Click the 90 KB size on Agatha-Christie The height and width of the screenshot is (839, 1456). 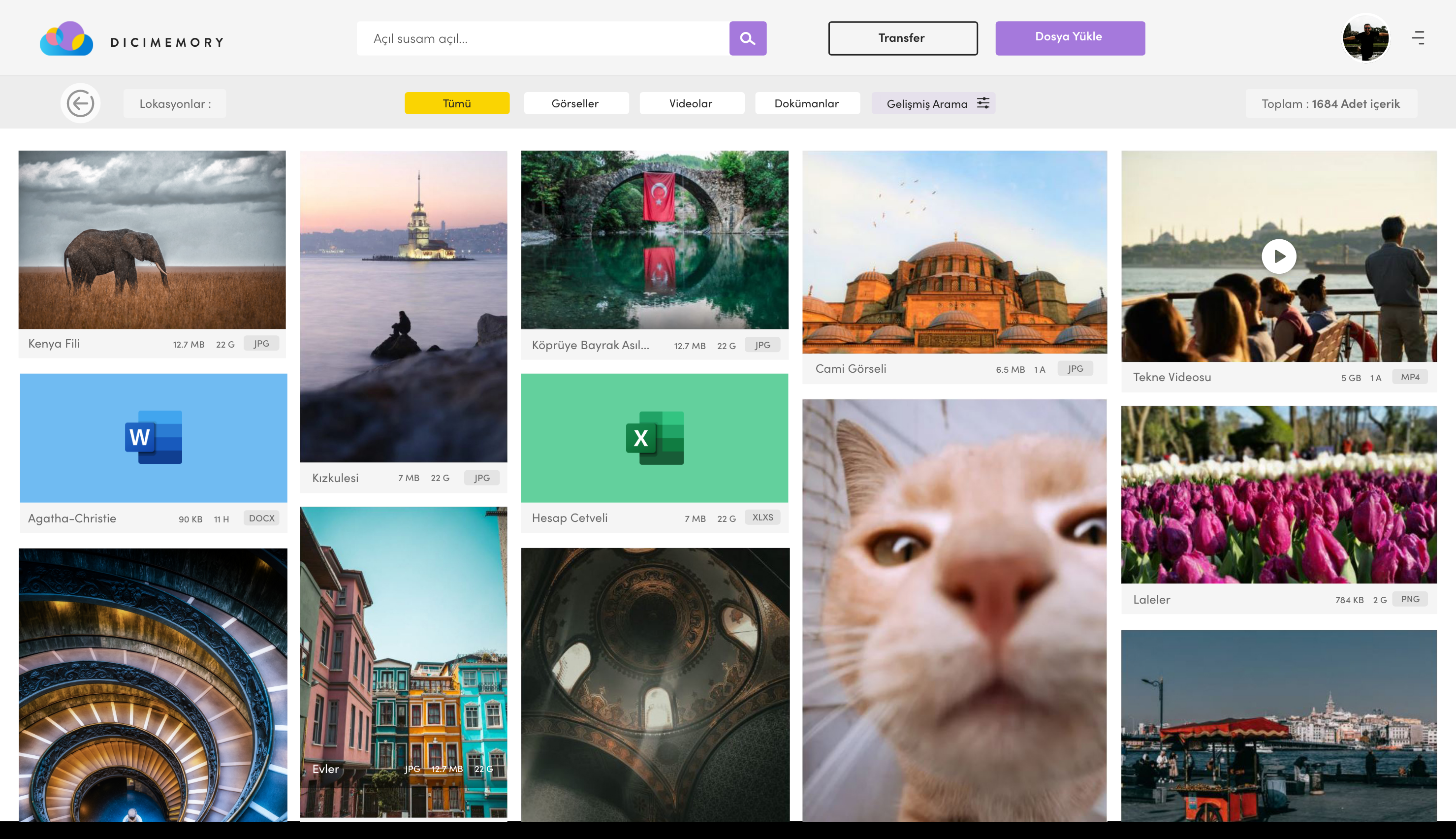[190, 519]
